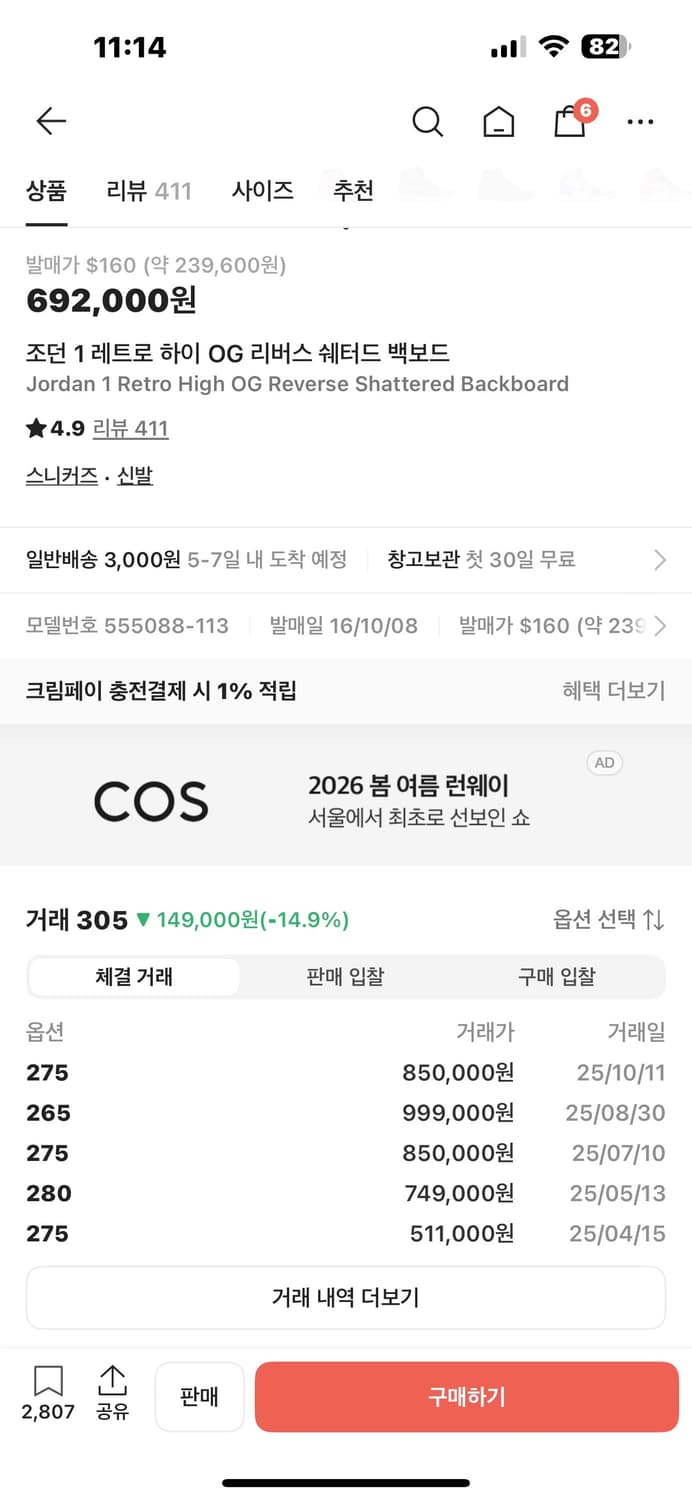
Task: Switch to the 구매 입찰 segment
Action: [557, 977]
